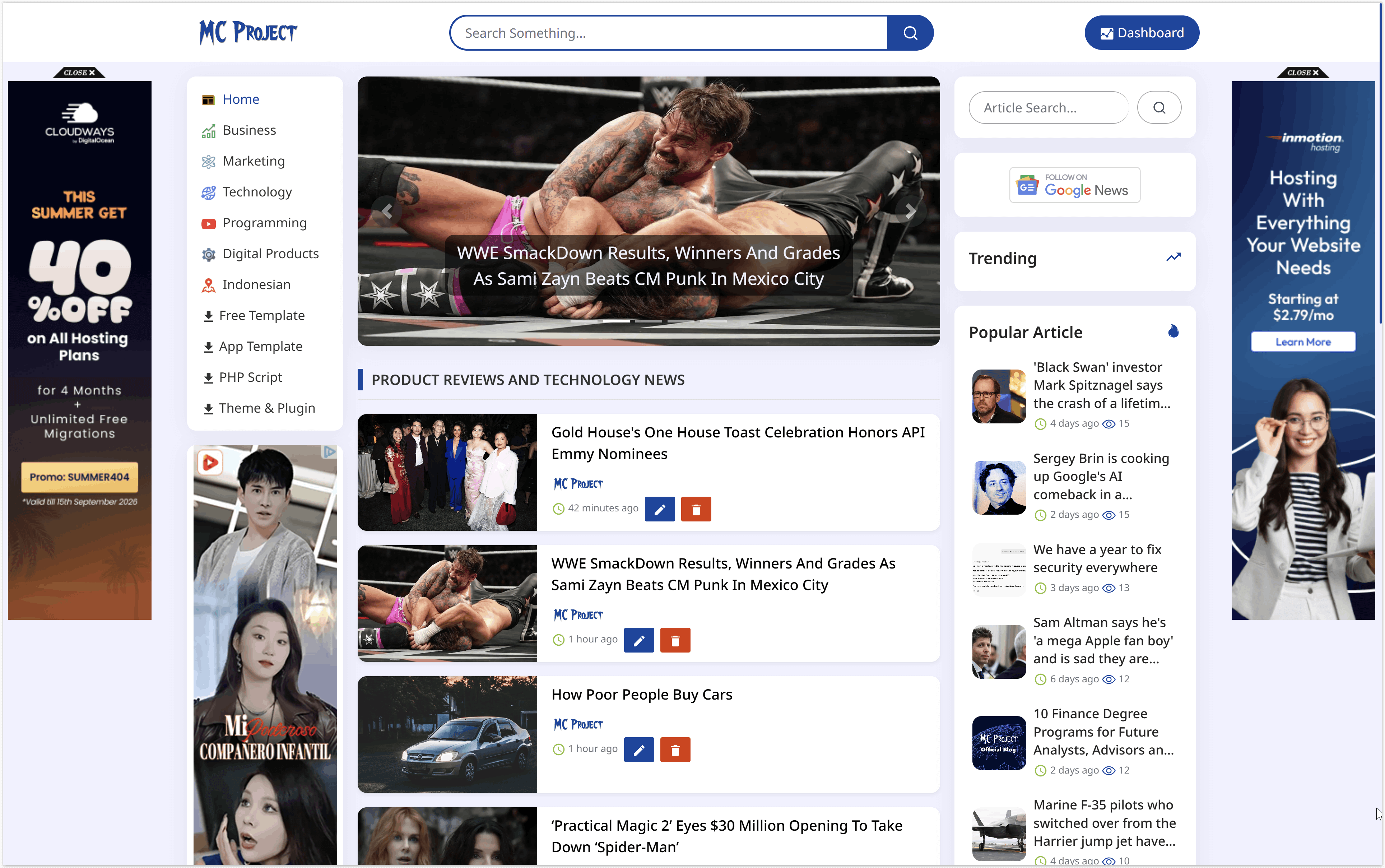The image size is (1385, 868).
Task: Delete the WWE SmackDown article with trash button
Action: (675, 640)
